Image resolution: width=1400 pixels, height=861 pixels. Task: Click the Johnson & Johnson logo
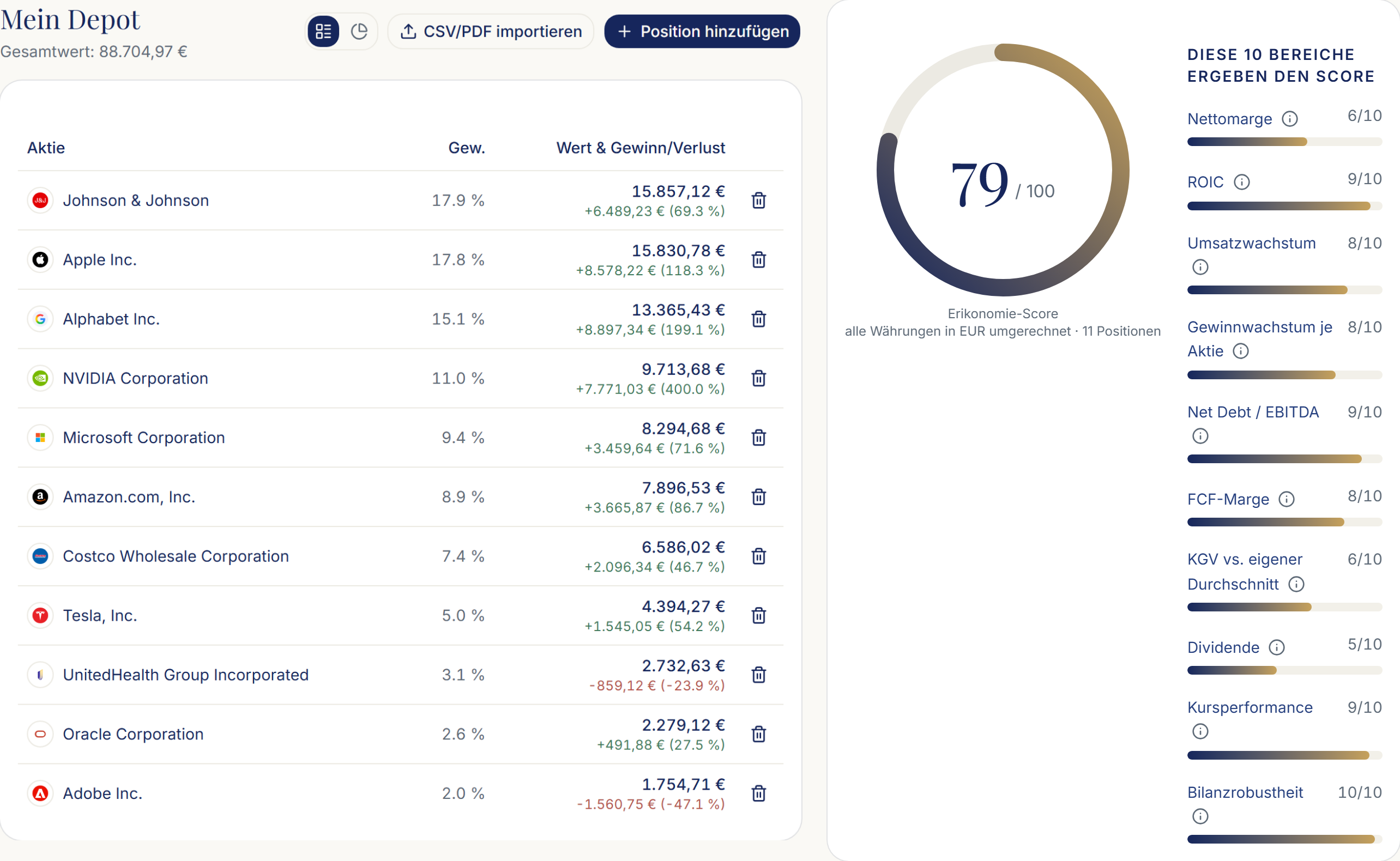click(x=40, y=201)
